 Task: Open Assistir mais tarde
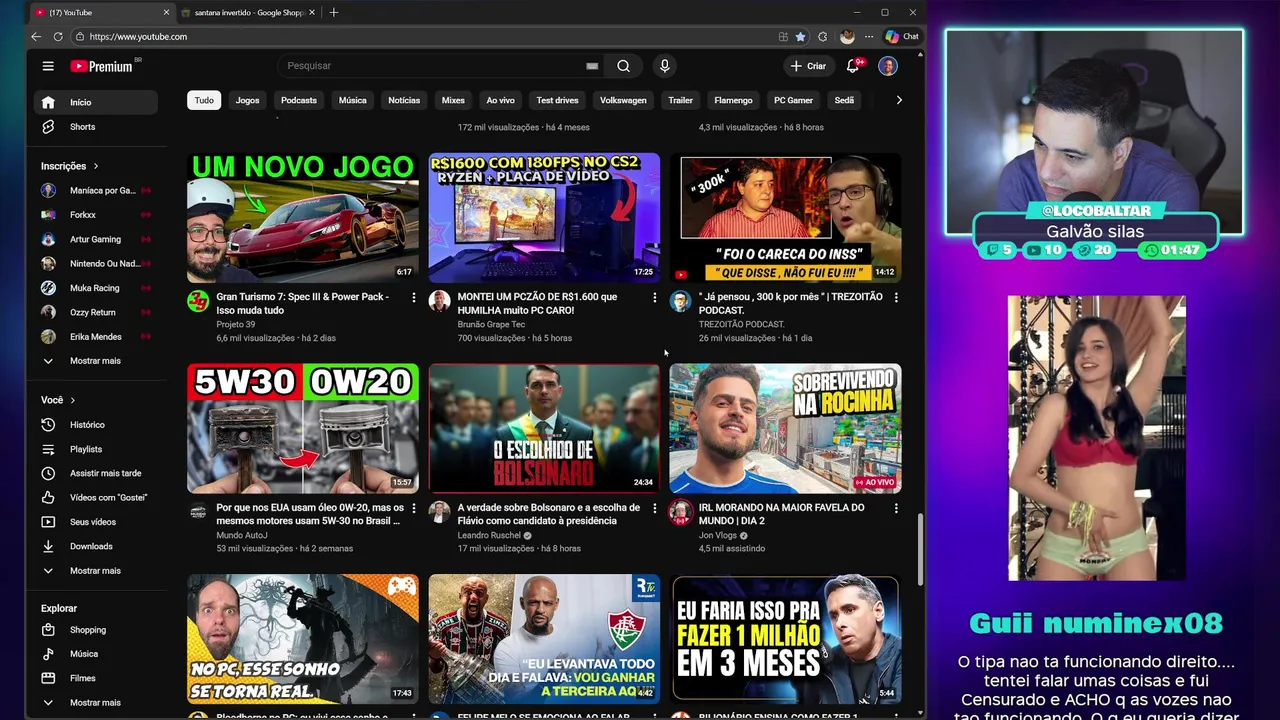click(97, 473)
